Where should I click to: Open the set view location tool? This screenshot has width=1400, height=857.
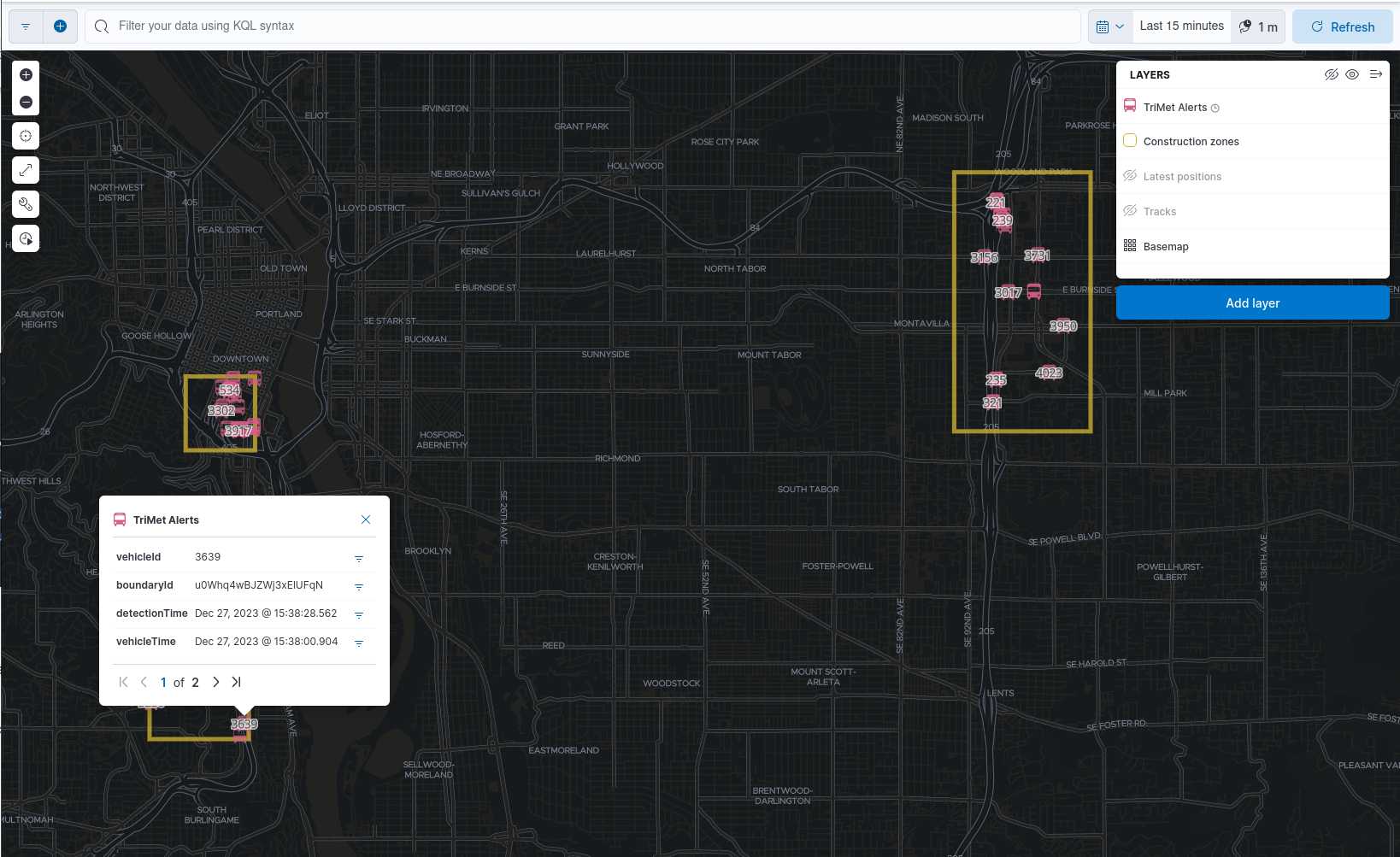pos(25,135)
